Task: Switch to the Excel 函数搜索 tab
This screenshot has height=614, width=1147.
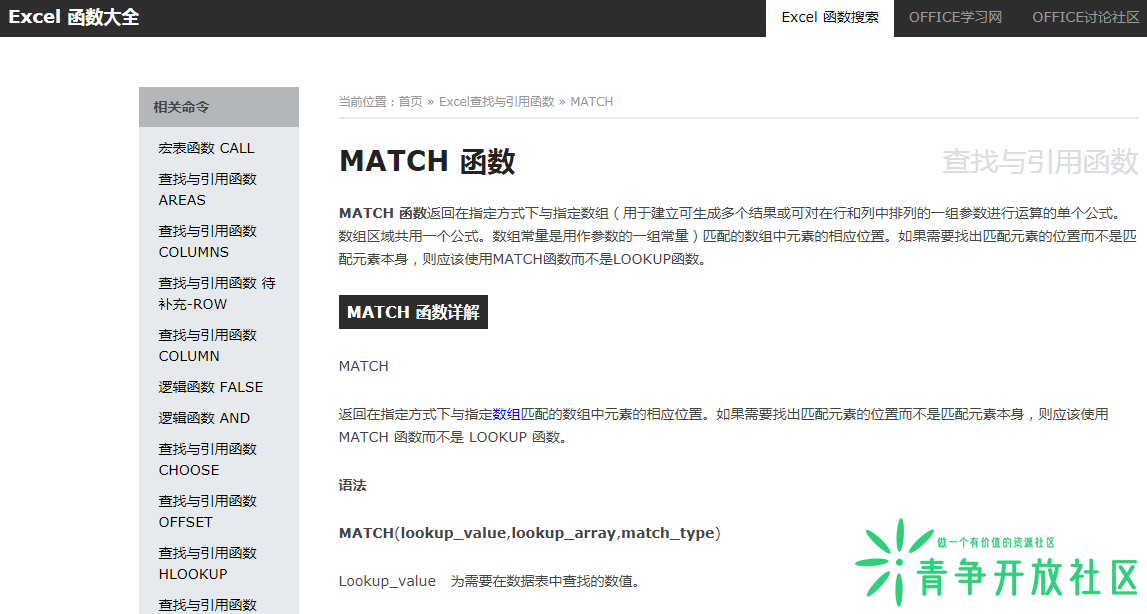Action: [830, 18]
